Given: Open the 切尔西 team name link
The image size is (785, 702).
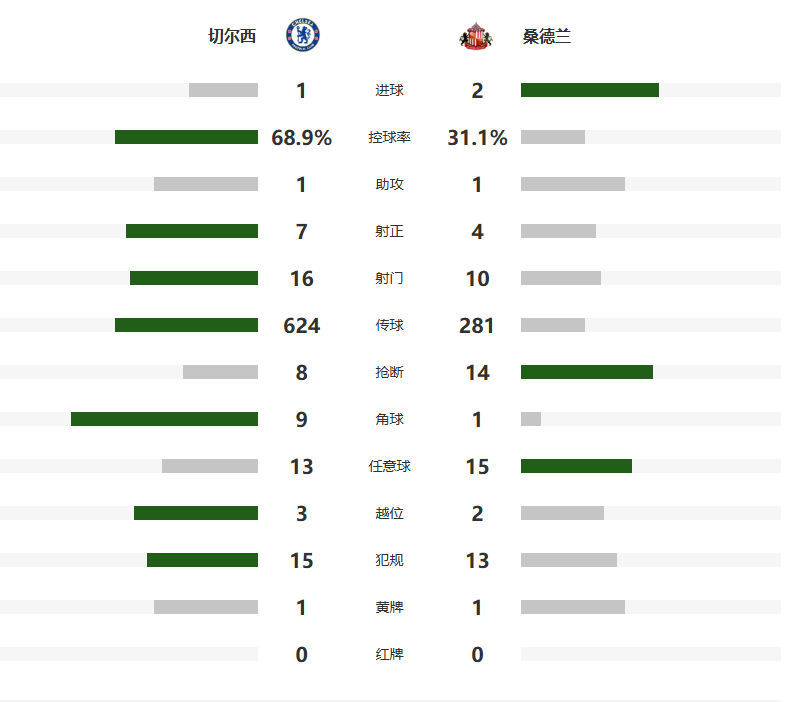Looking at the screenshot, I should [x=232, y=37].
